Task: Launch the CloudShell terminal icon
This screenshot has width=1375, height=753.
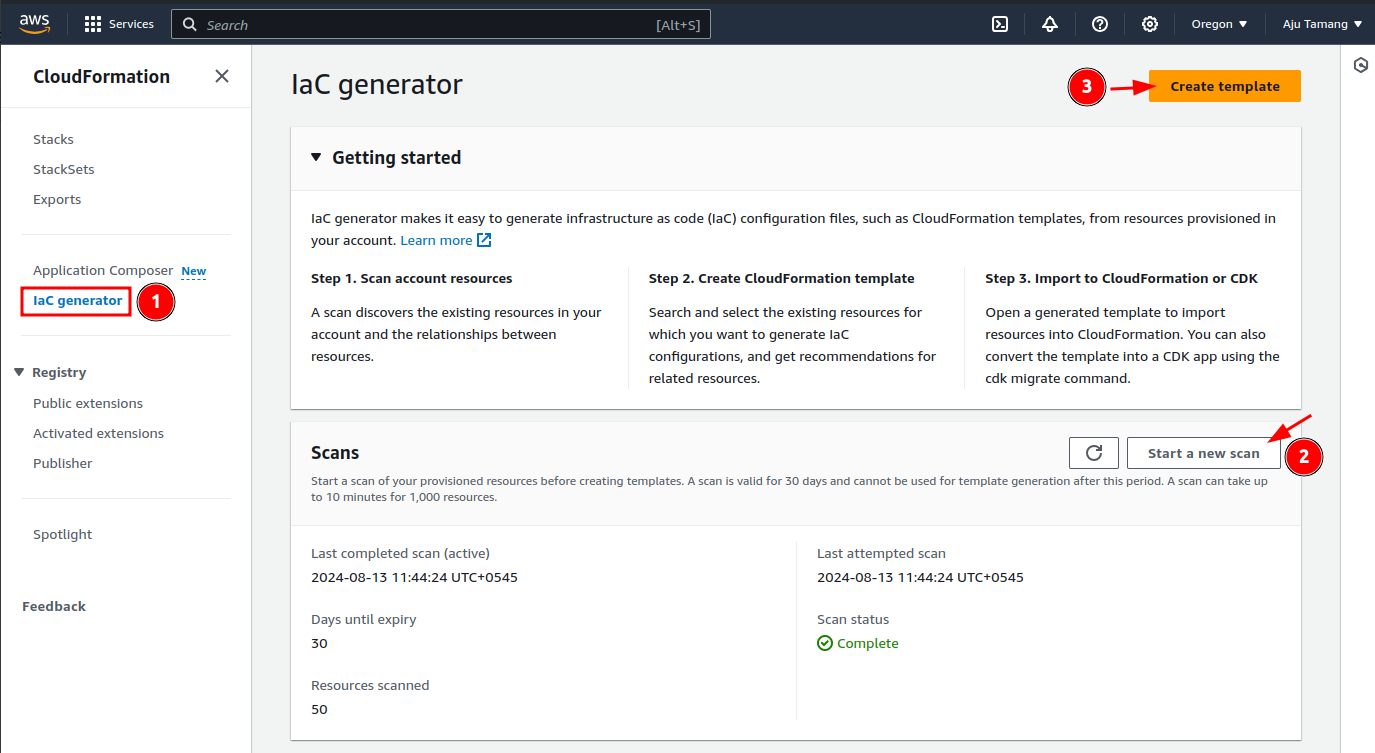Action: (999, 24)
